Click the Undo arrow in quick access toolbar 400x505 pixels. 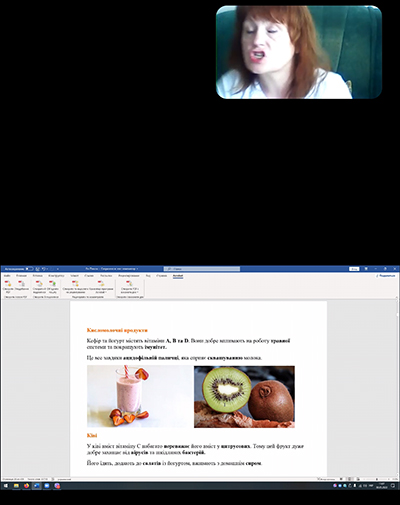44,269
